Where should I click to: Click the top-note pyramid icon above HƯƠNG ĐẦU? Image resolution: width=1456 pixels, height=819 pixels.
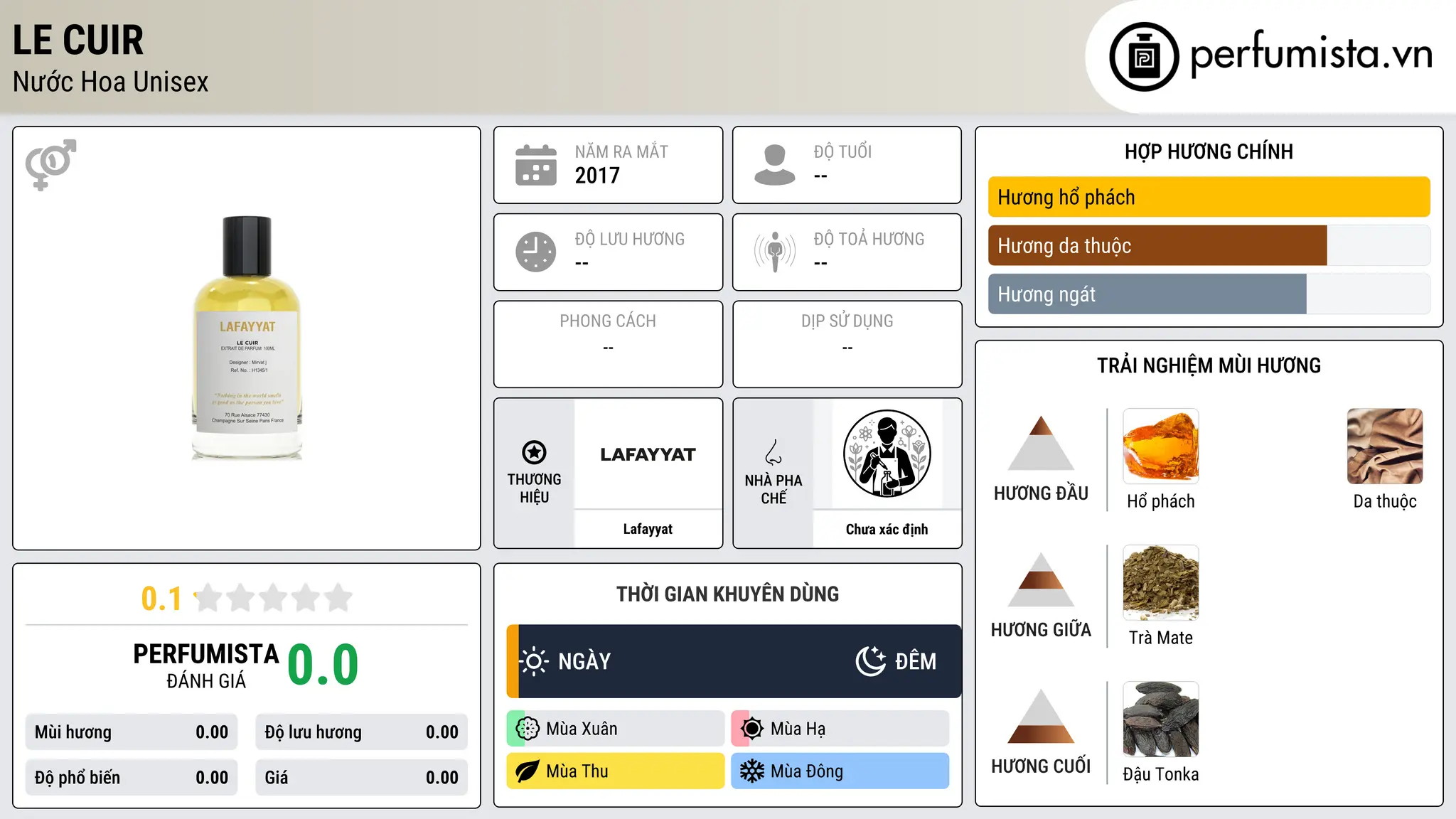[1041, 443]
